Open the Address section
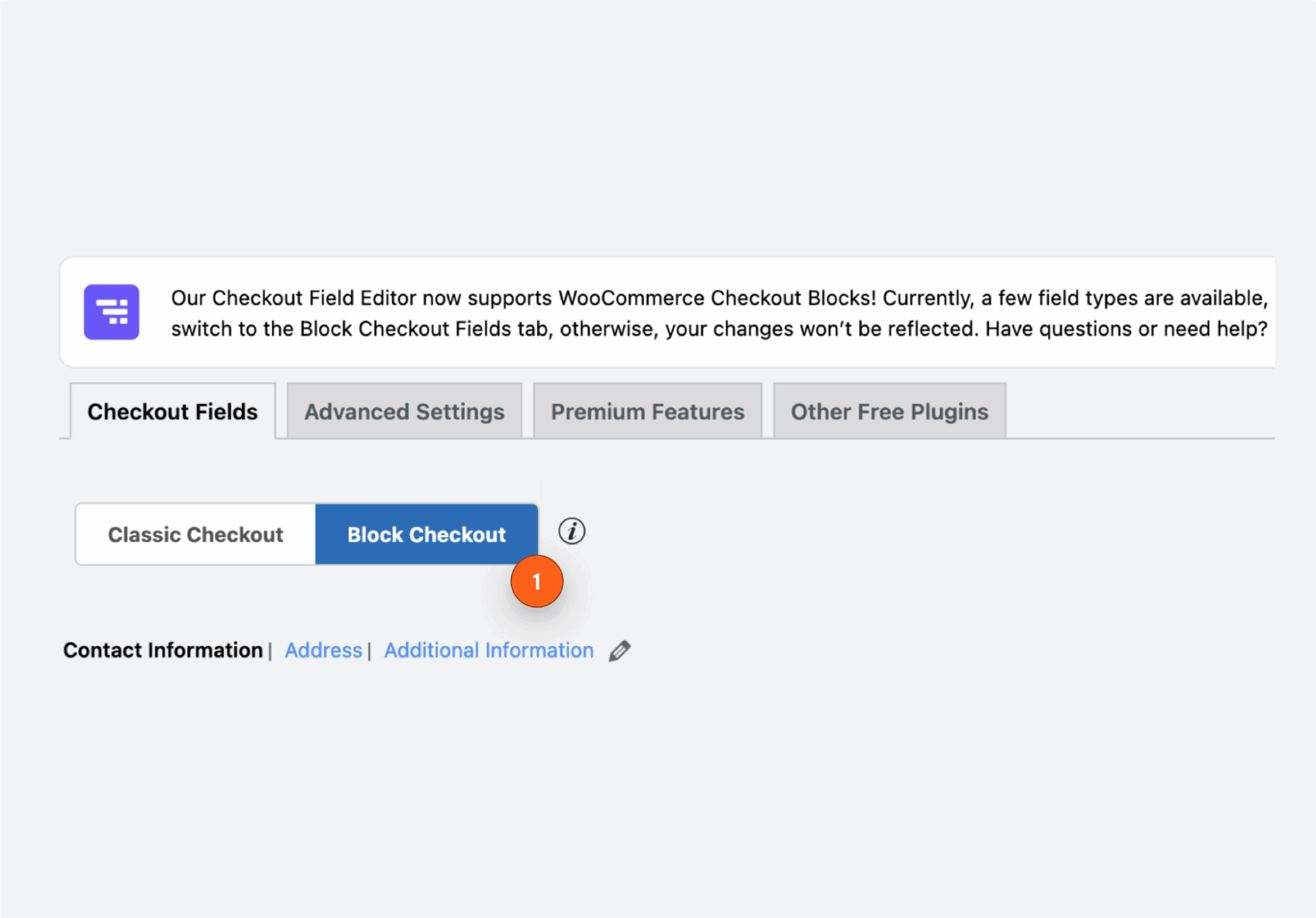Image resolution: width=1316 pixels, height=918 pixels. pos(323,650)
